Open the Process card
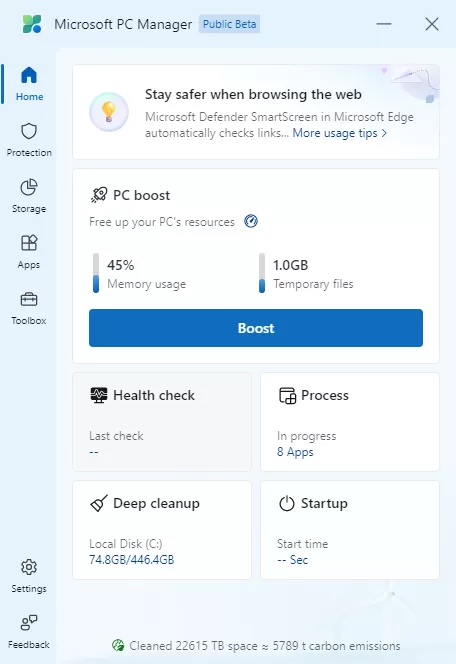The image size is (456, 664). [x=350, y=422]
